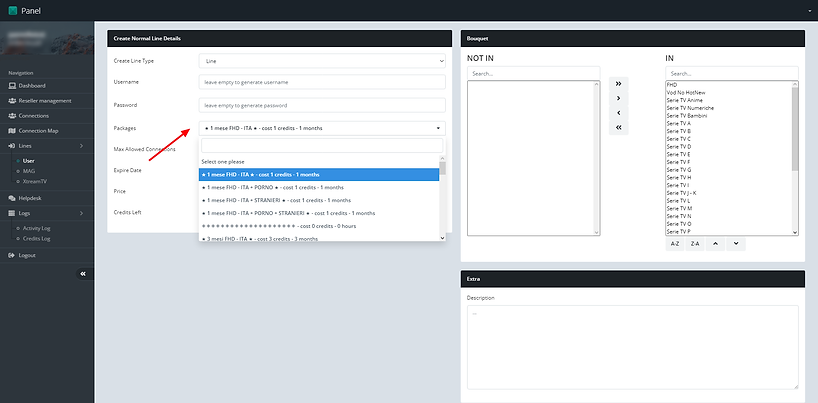
Task: Select 'ITA + PORNO + STRANIERI' 1 mese option
Action: [x=319, y=213]
